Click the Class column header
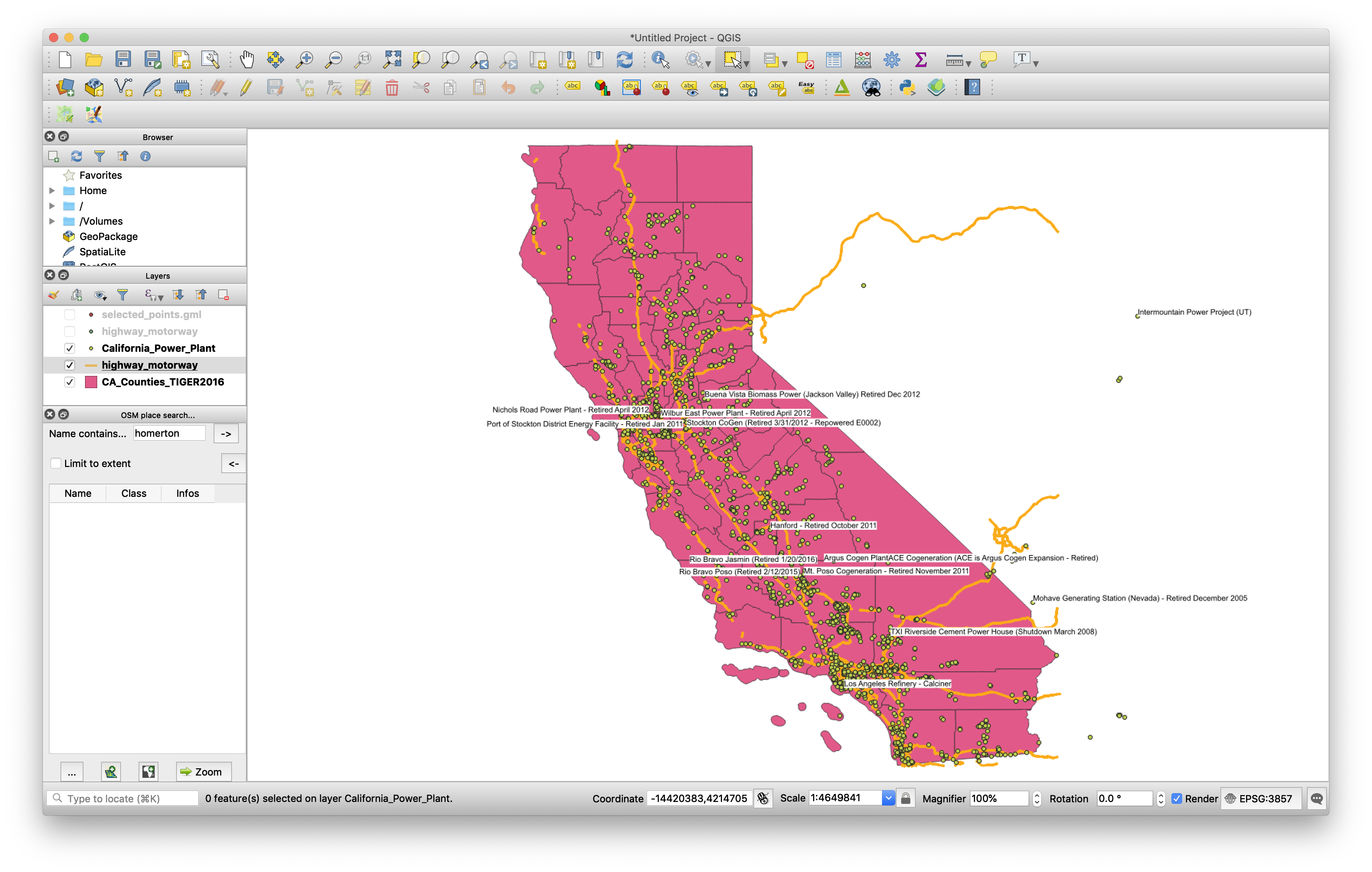The image size is (1372, 872). [133, 493]
